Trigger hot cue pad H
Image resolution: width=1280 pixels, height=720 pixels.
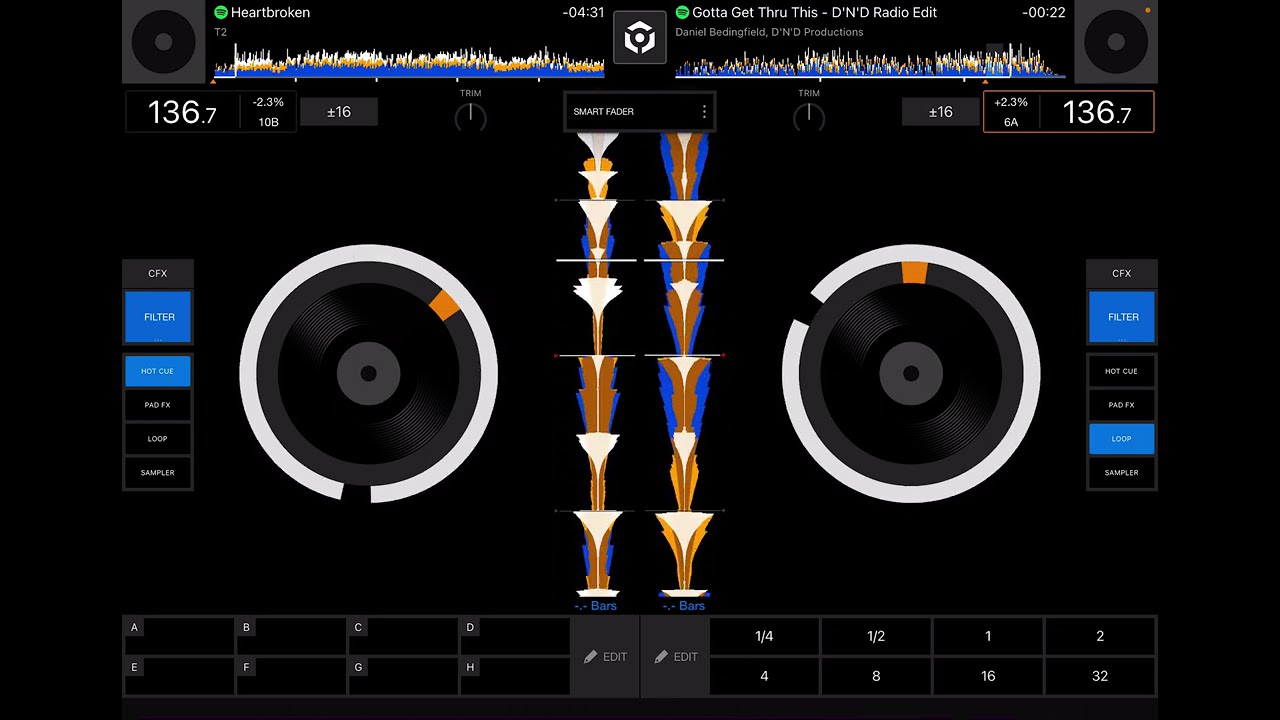(515, 676)
